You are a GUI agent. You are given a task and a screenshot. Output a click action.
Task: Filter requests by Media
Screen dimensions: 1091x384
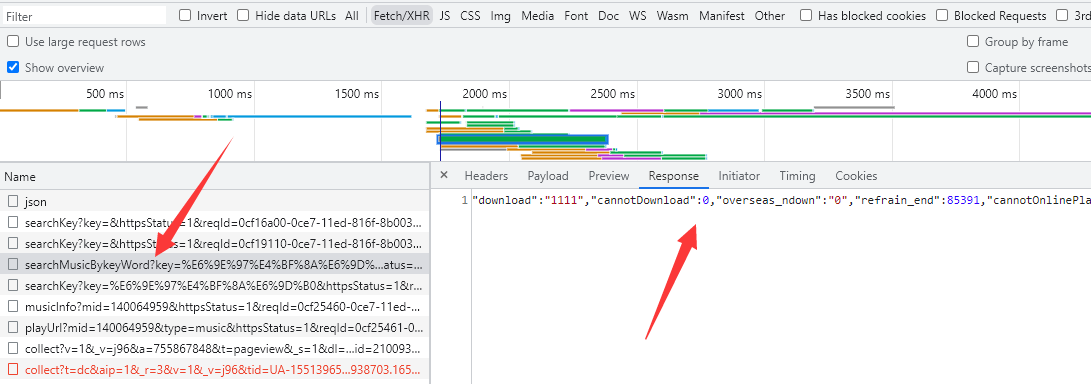(x=538, y=15)
